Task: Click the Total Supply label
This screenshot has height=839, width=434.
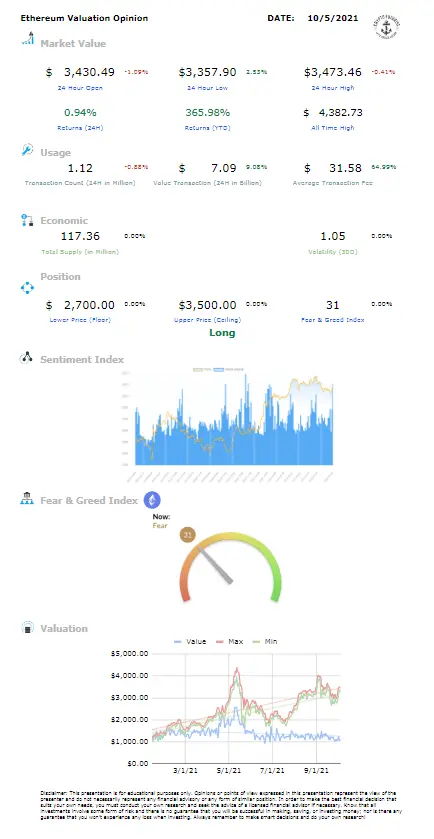Action: click(80, 251)
